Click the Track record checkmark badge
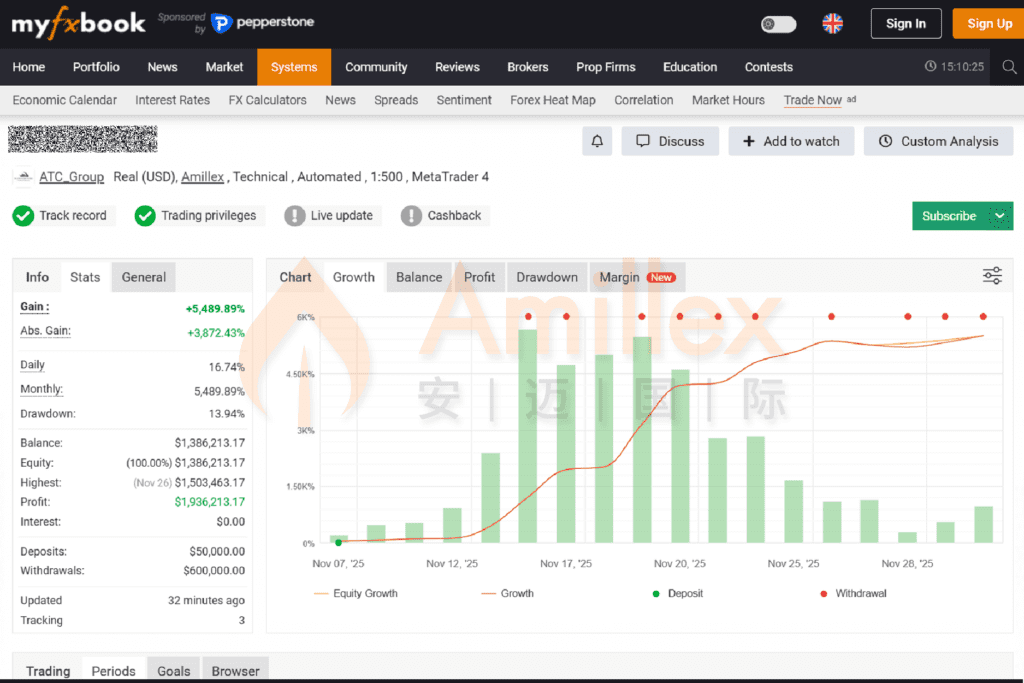The width and height of the screenshot is (1024, 683). (x=23, y=215)
